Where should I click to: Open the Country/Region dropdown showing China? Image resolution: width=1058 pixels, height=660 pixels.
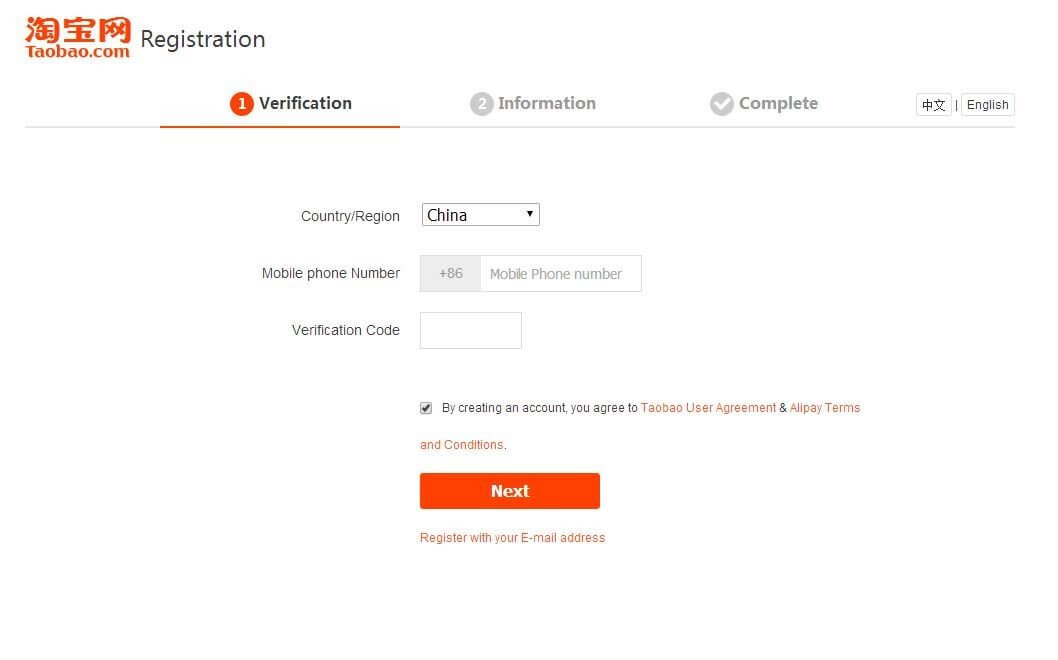pyautogui.click(x=480, y=215)
